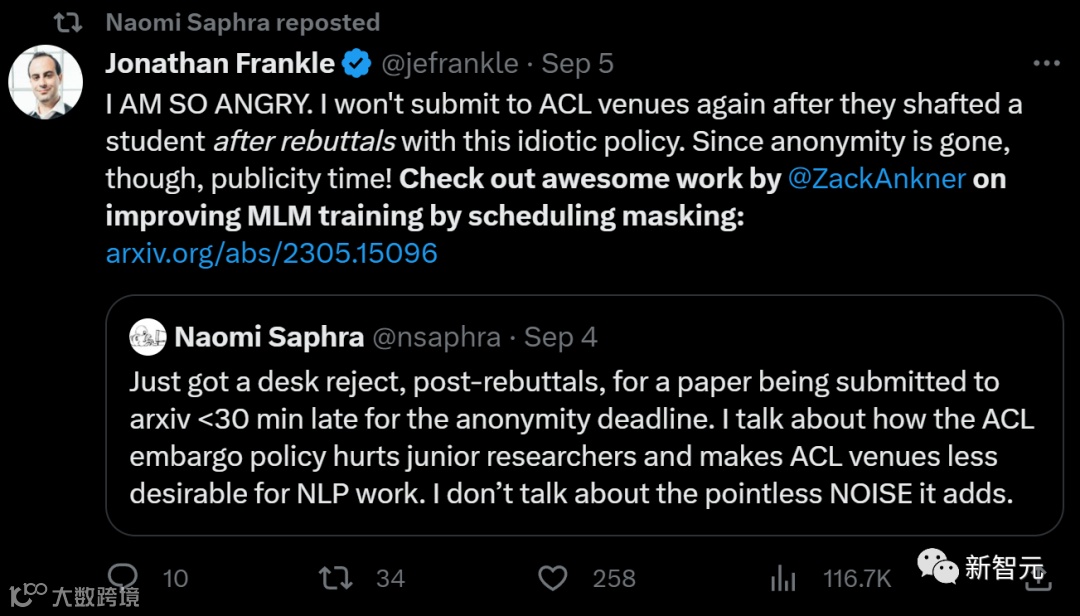This screenshot has height=616, width=1080.
Task: Open view analytics bar chart icon
Action: tap(783, 578)
